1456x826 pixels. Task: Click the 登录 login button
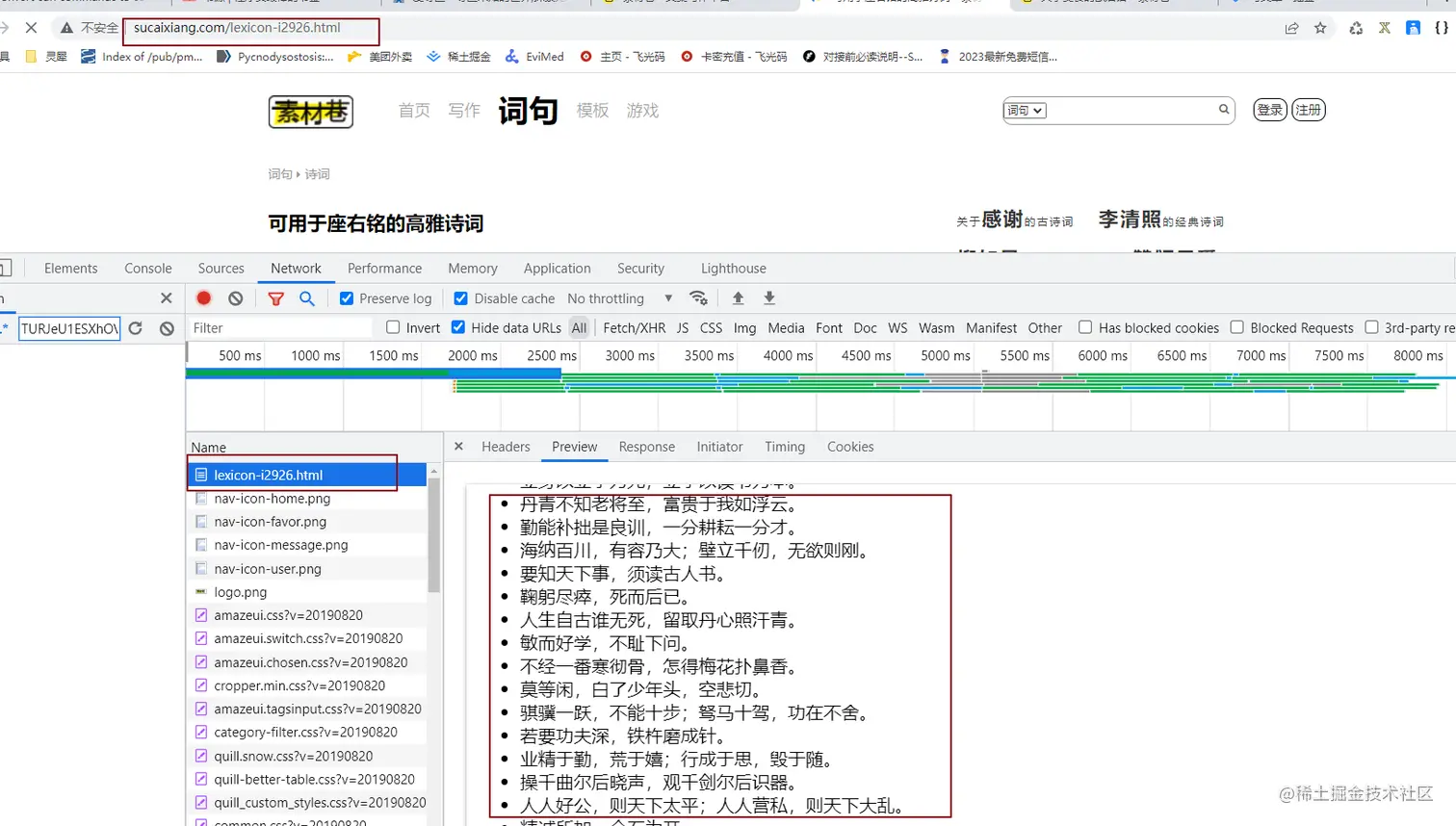pos(1270,110)
